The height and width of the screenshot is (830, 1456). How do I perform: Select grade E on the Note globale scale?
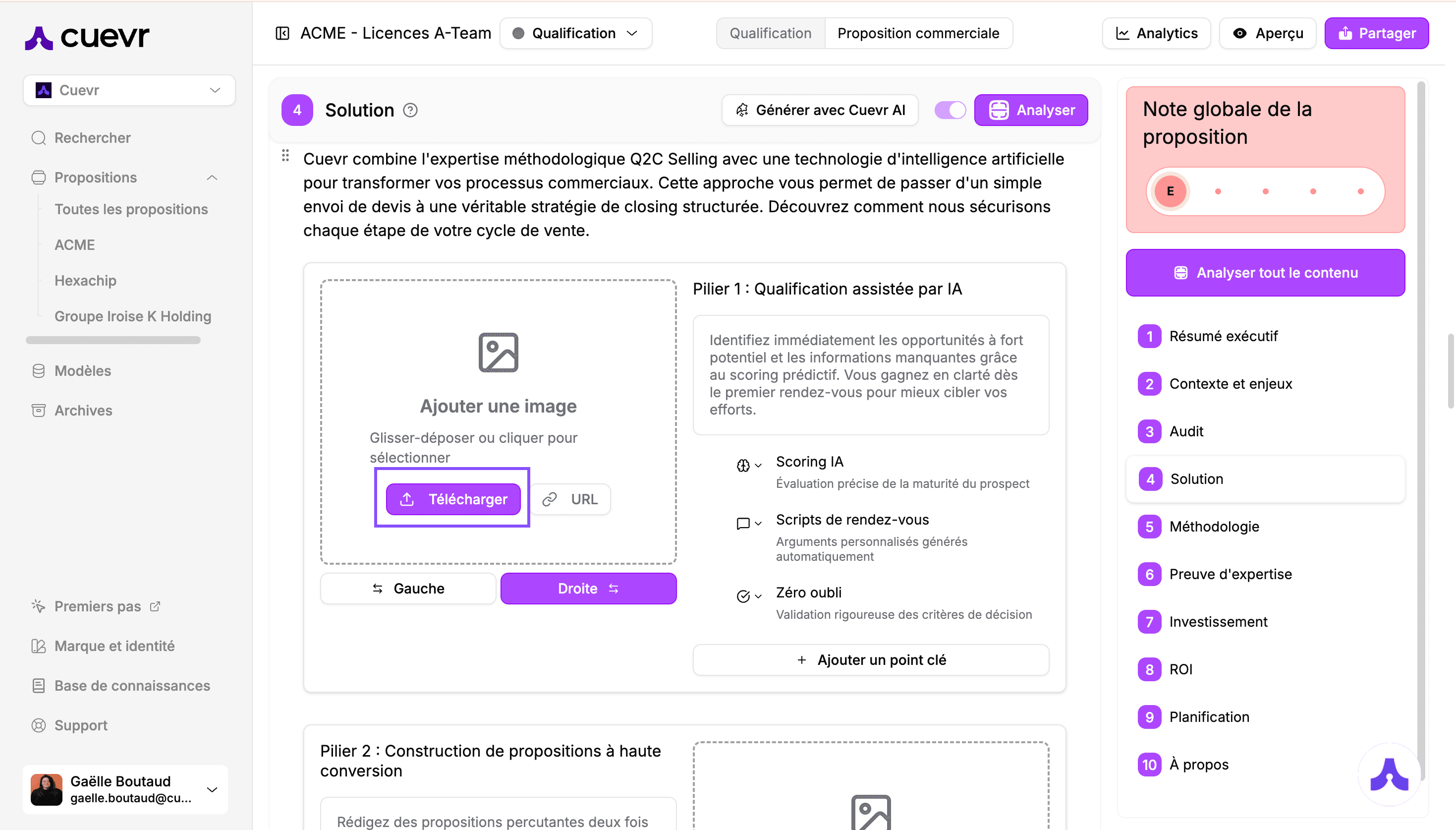pyautogui.click(x=1170, y=191)
